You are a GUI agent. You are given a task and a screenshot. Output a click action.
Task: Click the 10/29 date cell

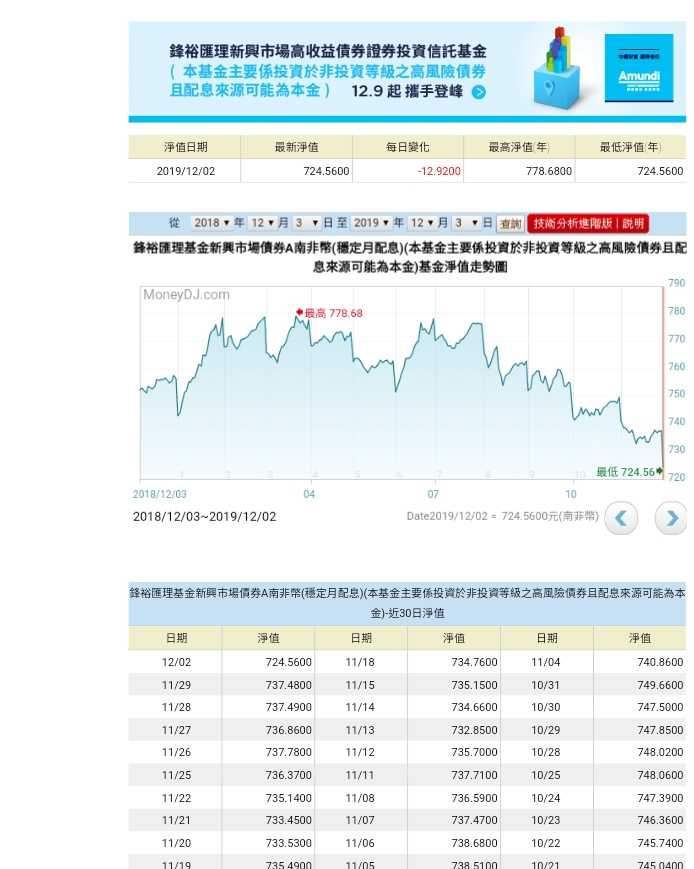coord(546,730)
